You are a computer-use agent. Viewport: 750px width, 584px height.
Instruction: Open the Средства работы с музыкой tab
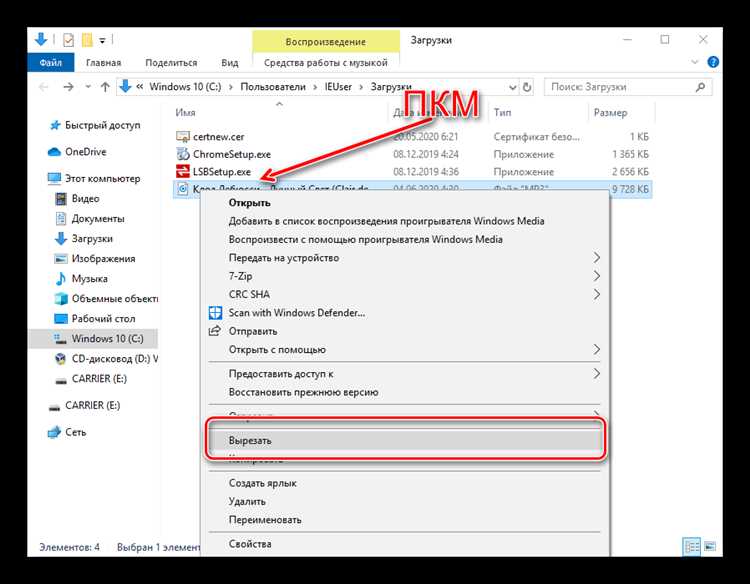pos(326,63)
